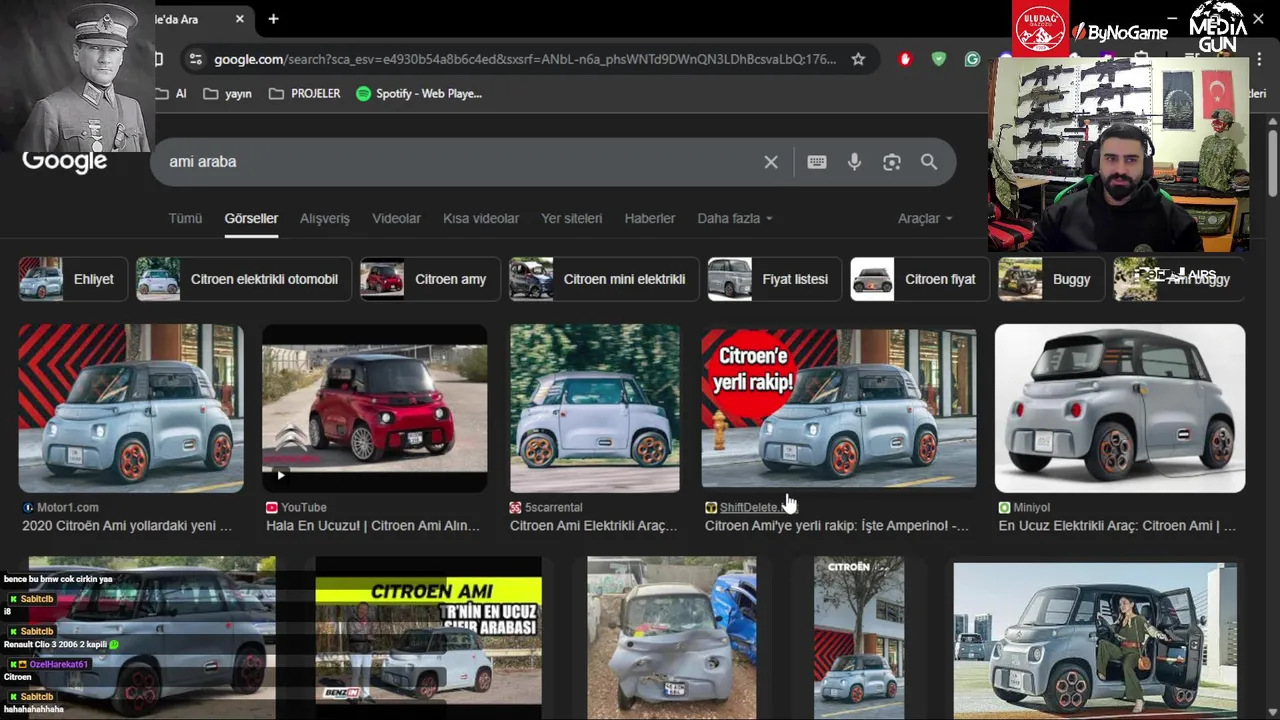Open the Spotify - Web Player bookmark

[418, 93]
